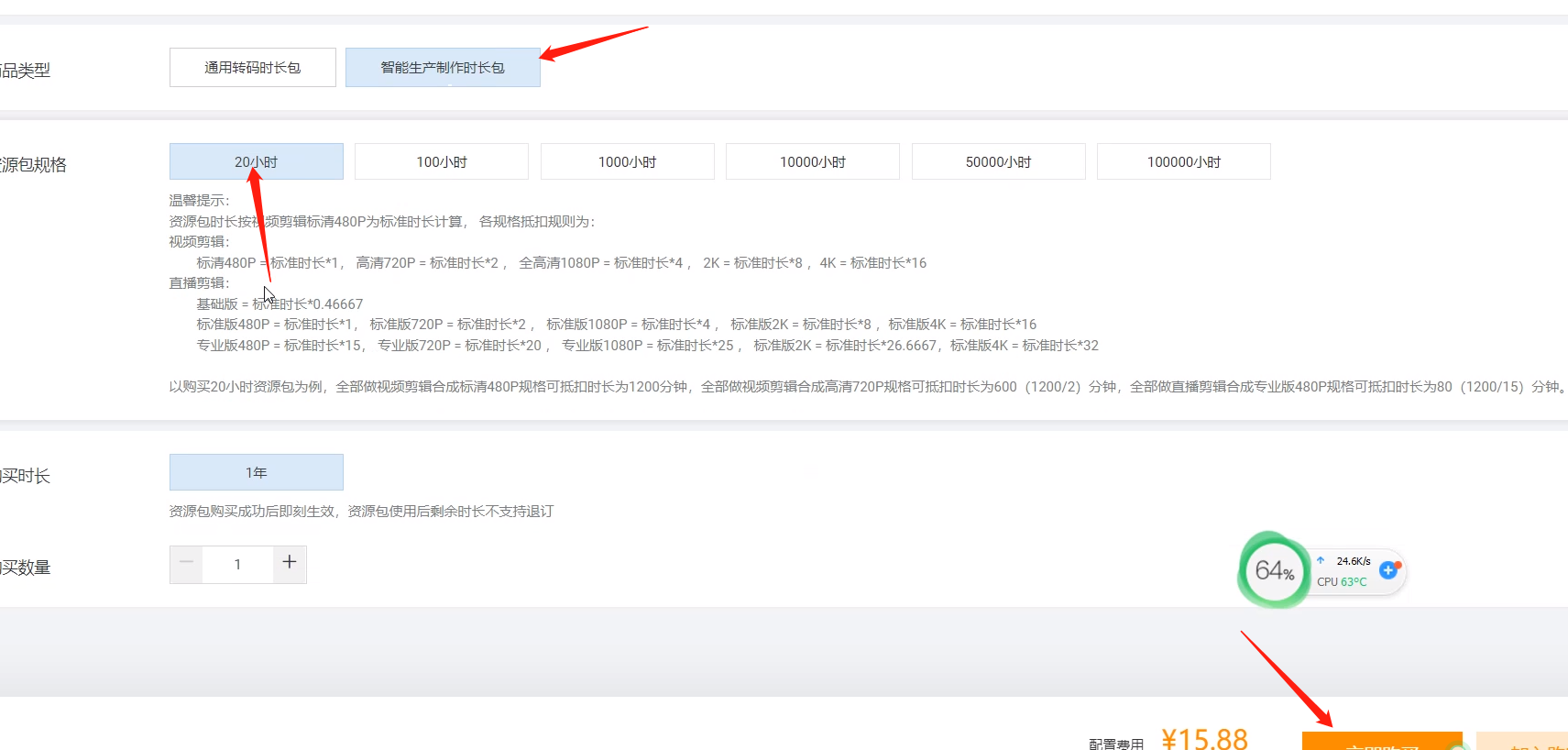Click text 标准版4K = 标准时长*16
The image size is (1568, 750).
click(962, 324)
